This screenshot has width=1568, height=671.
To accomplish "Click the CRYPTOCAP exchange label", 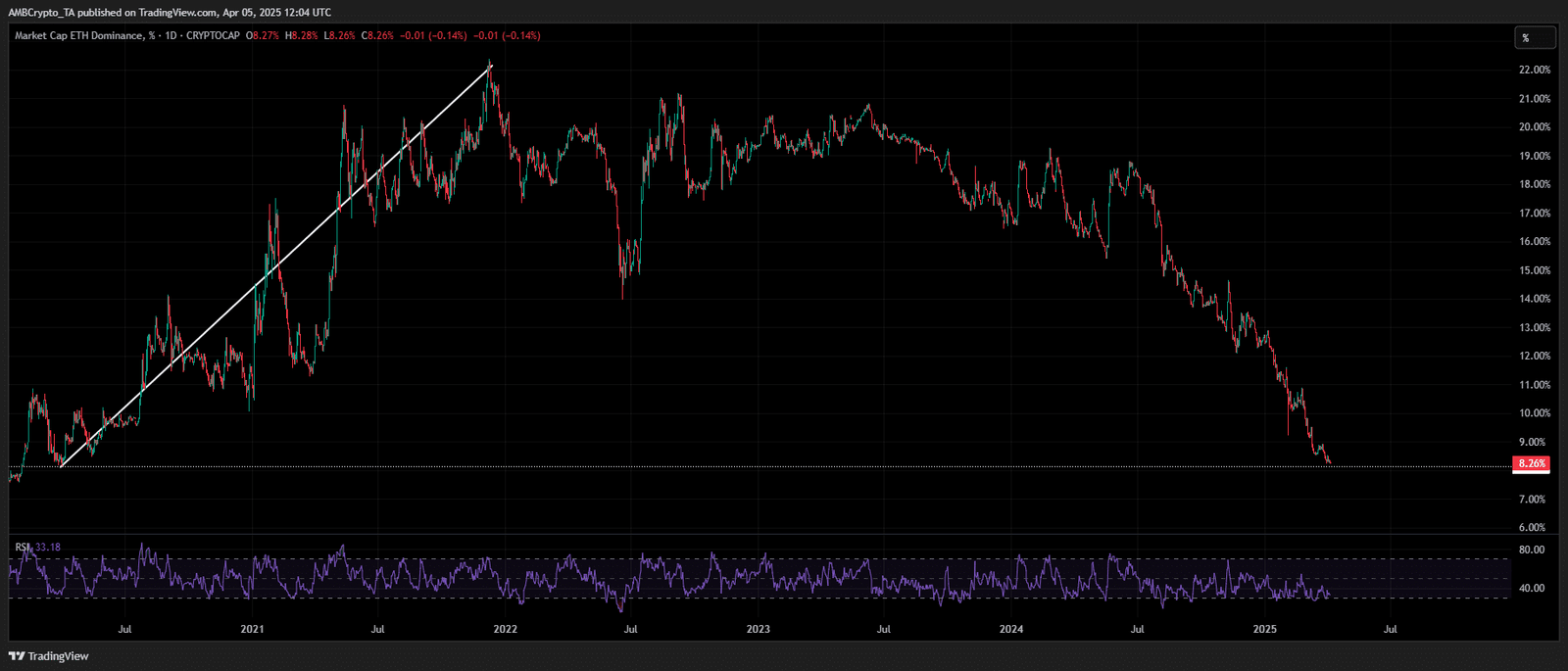I will 213,36.
